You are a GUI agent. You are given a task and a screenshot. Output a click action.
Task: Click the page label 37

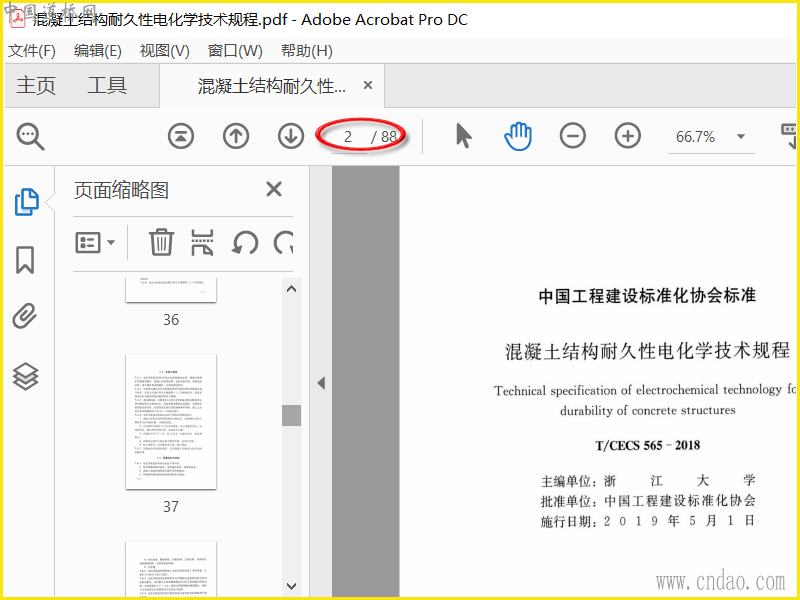tap(171, 506)
